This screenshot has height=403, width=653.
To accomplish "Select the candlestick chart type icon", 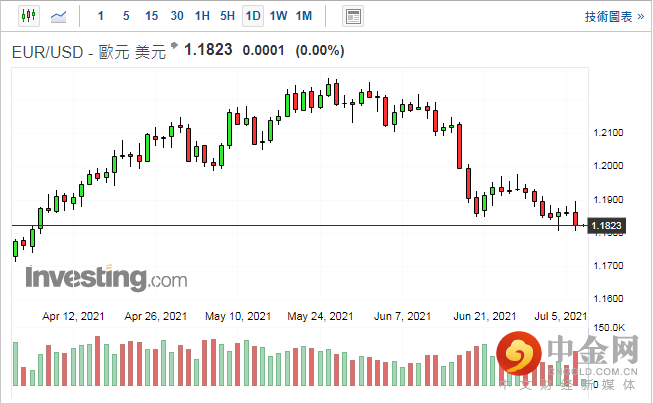I will pyautogui.click(x=27, y=16).
